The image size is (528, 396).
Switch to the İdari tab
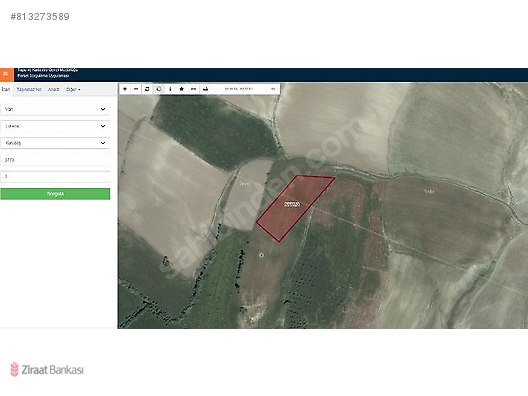tap(6, 90)
